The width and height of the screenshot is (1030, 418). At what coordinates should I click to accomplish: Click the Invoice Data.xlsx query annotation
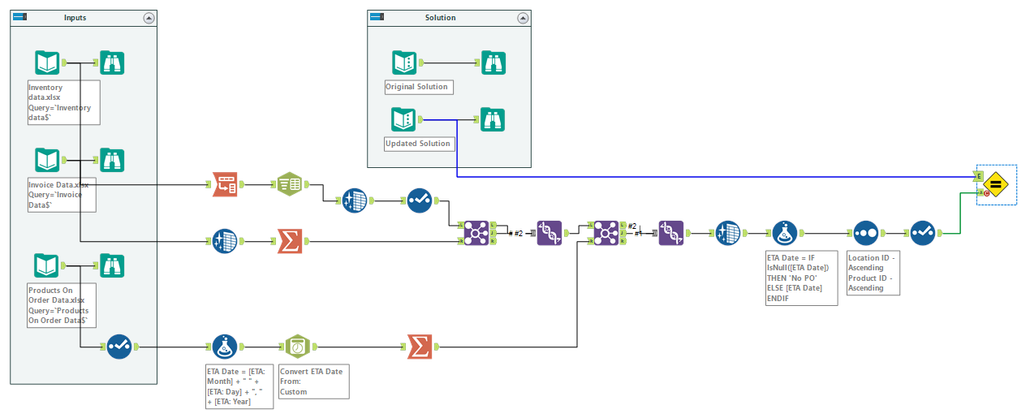coord(61,195)
